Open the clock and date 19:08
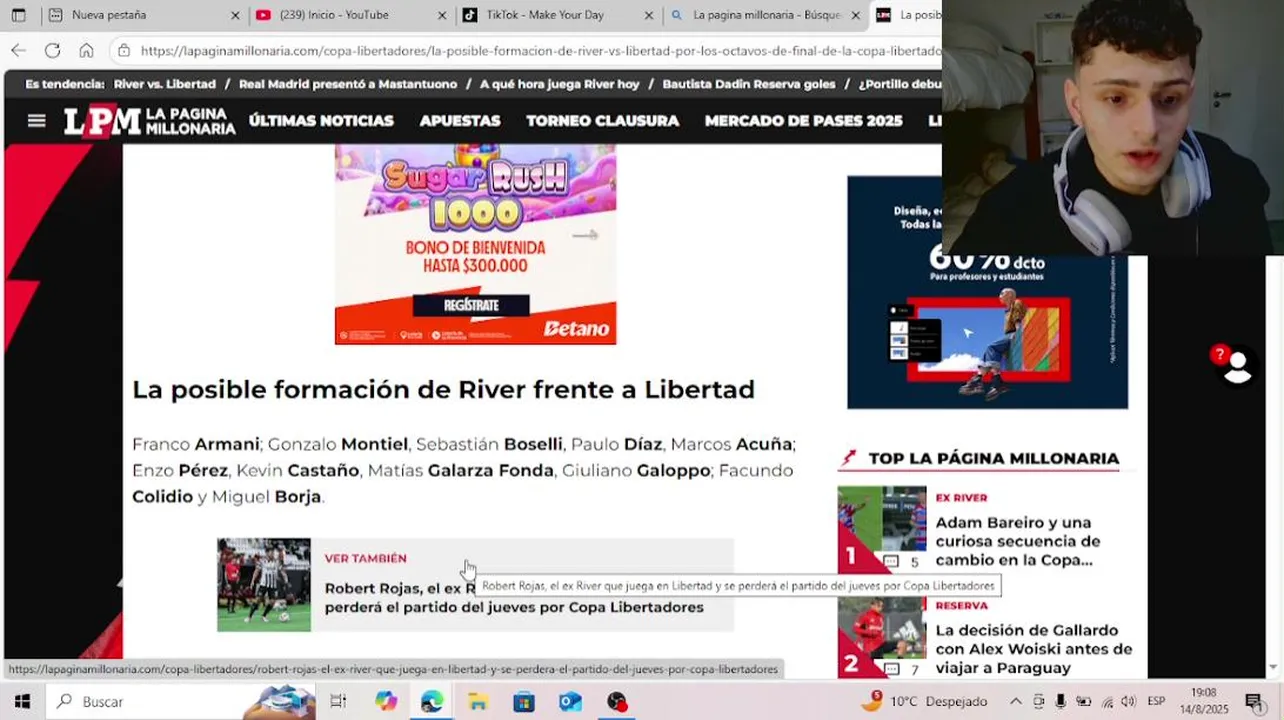 coord(1204,701)
